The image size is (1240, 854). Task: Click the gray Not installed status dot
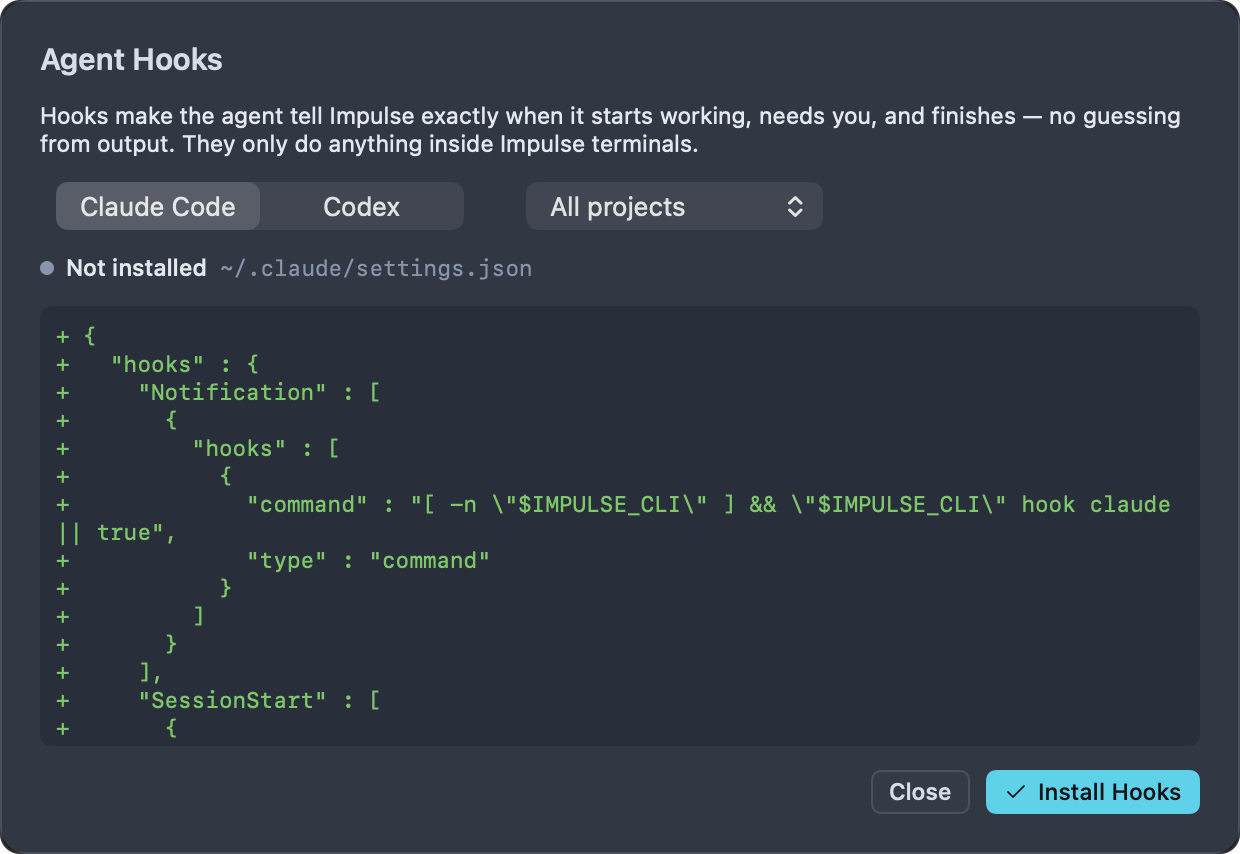(47, 268)
